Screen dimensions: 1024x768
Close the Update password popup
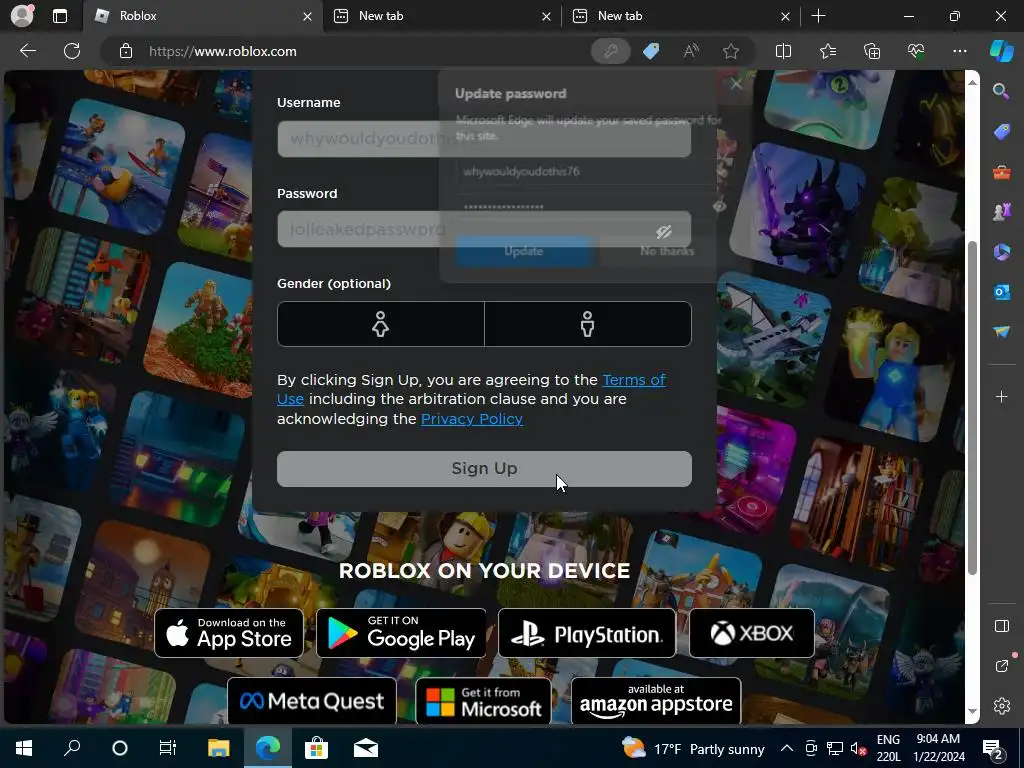736,84
